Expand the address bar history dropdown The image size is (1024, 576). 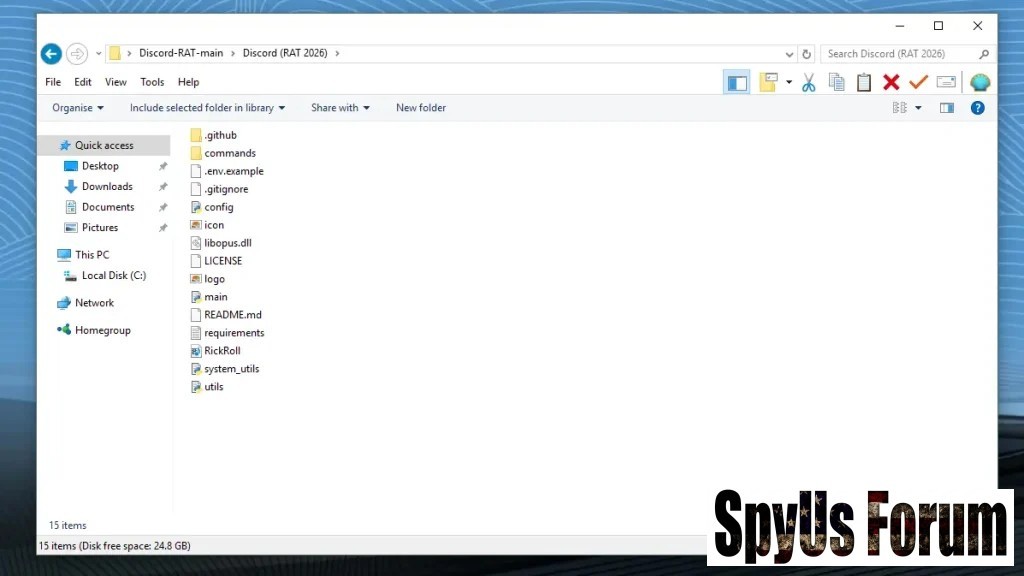[x=790, y=54]
